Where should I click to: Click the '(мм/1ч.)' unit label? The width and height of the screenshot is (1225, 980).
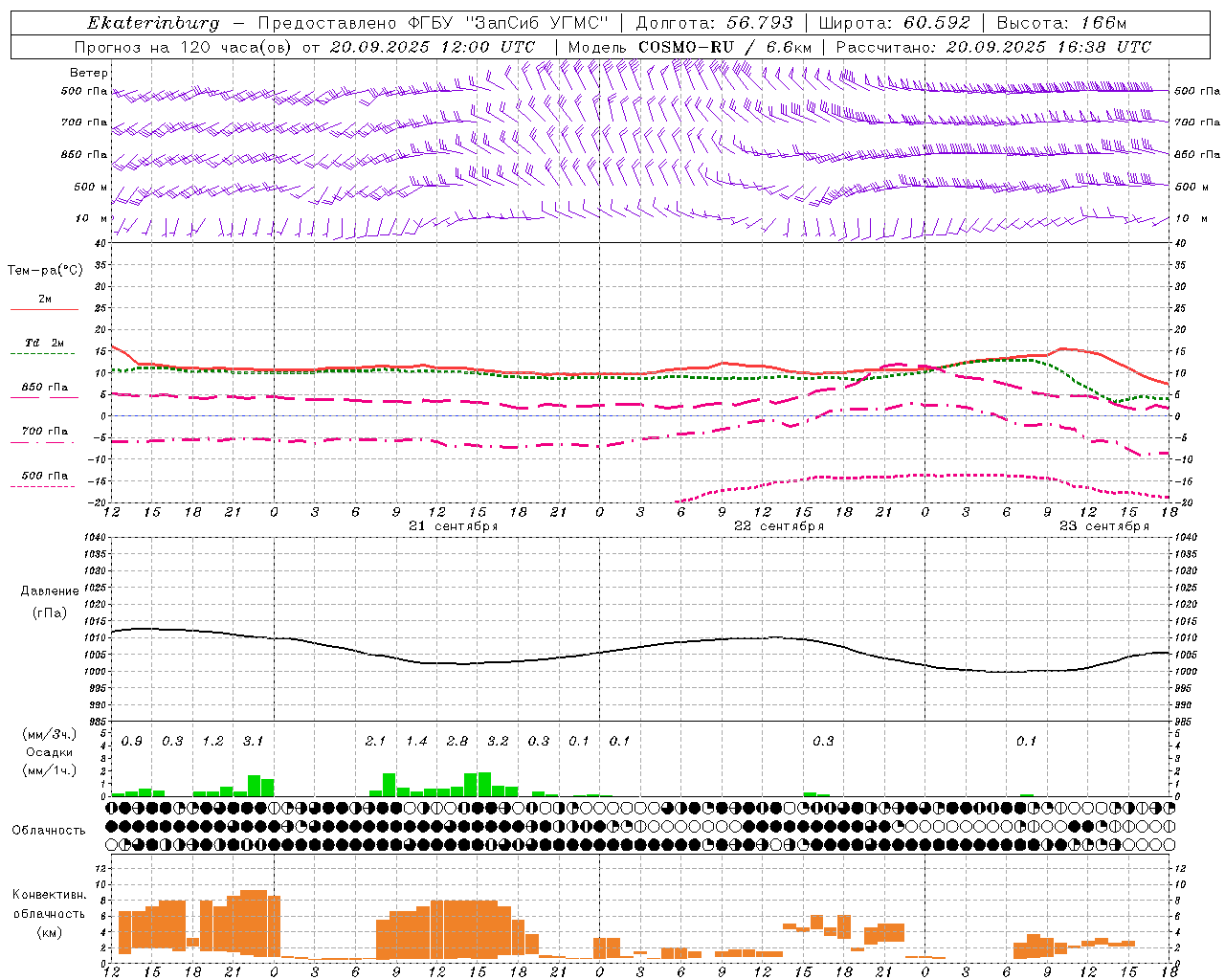pos(50,769)
